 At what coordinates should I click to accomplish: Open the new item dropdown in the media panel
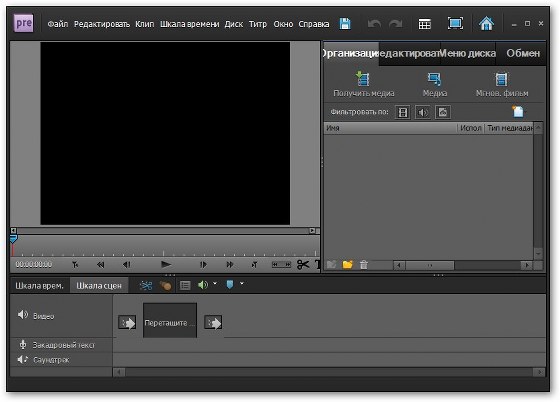click(x=518, y=111)
